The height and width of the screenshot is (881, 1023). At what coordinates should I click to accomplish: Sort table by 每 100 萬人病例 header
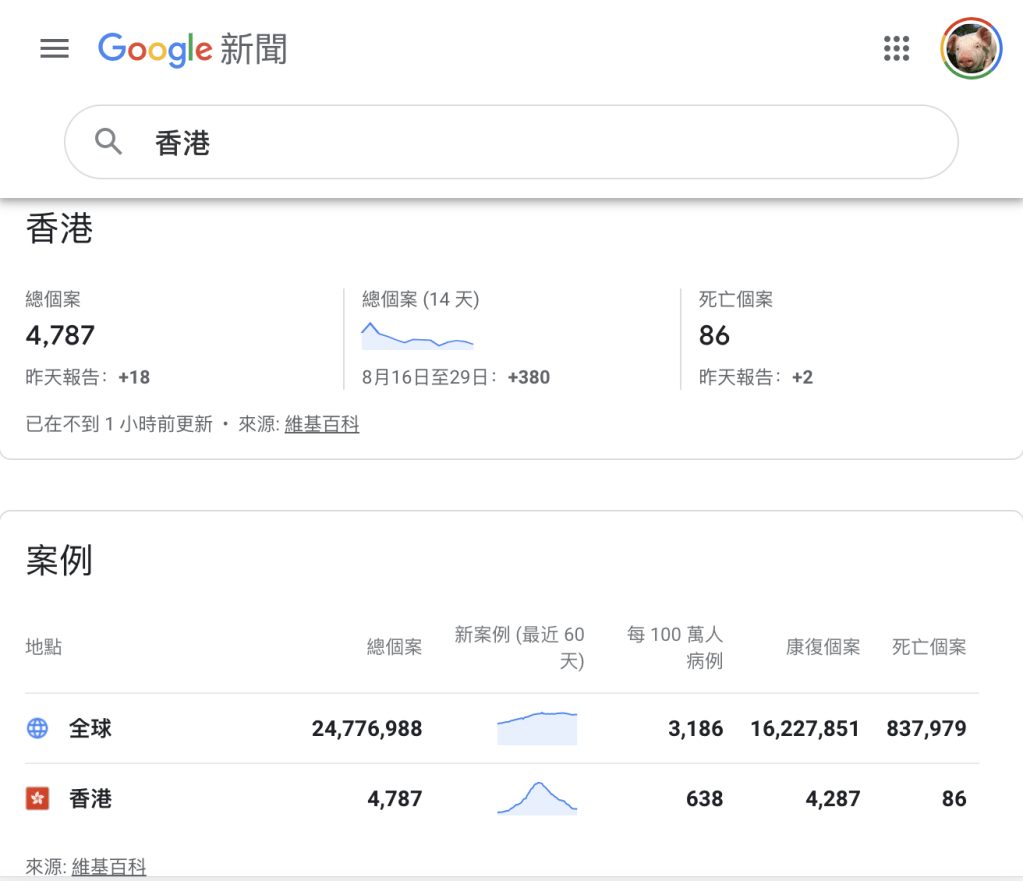click(x=674, y=647)
